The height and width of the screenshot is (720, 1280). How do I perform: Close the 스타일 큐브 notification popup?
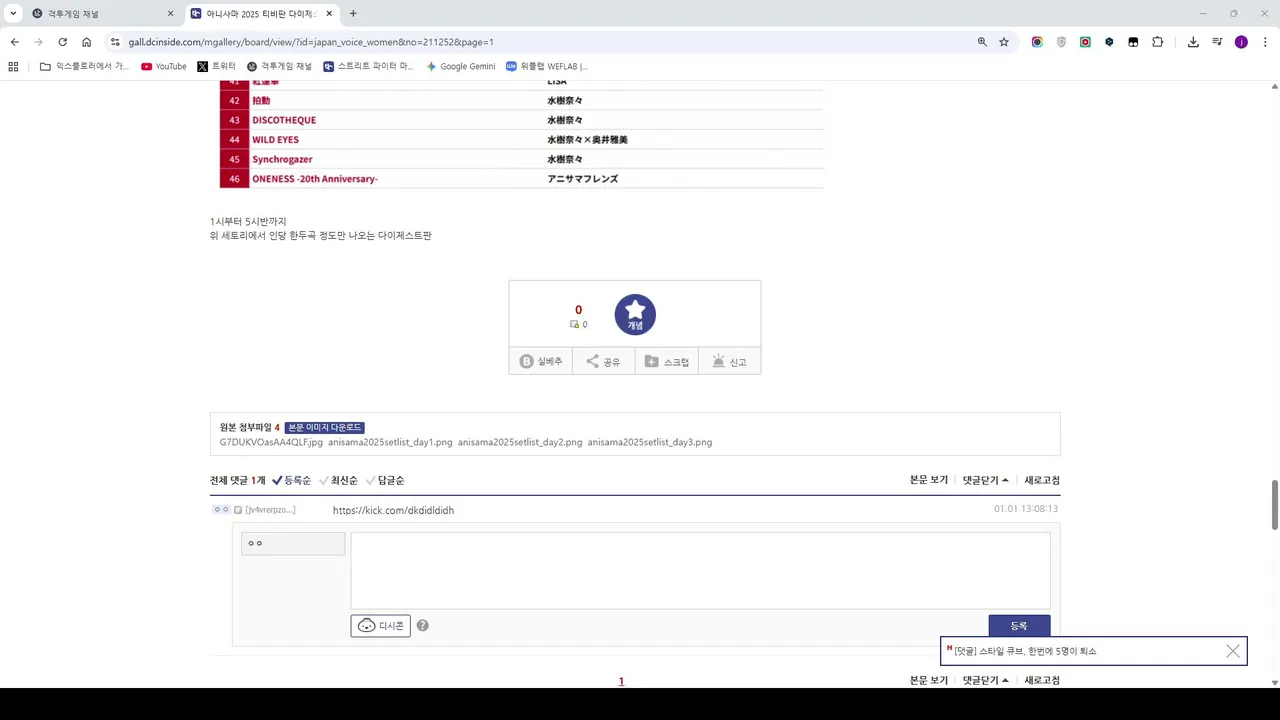pyautogui.click(x=1233, y=651)
